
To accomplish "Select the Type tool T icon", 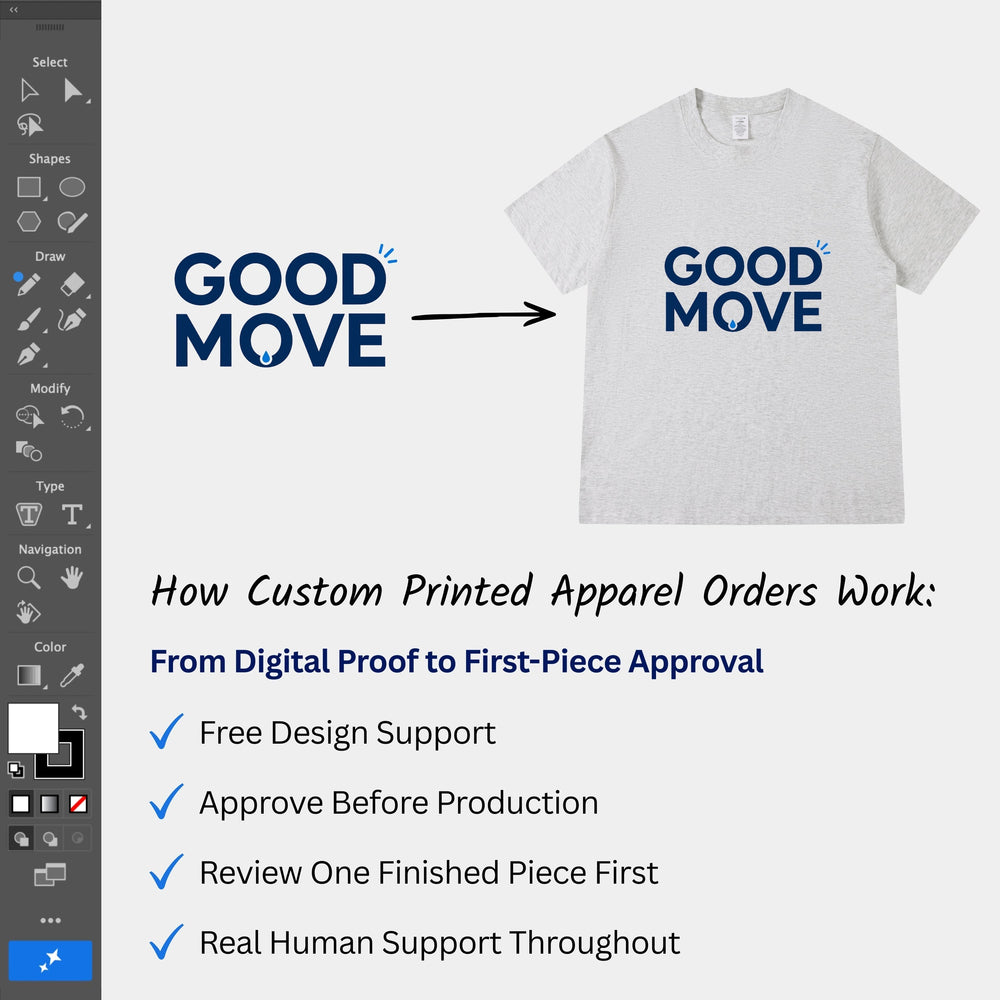I will [x=72, y=514].
